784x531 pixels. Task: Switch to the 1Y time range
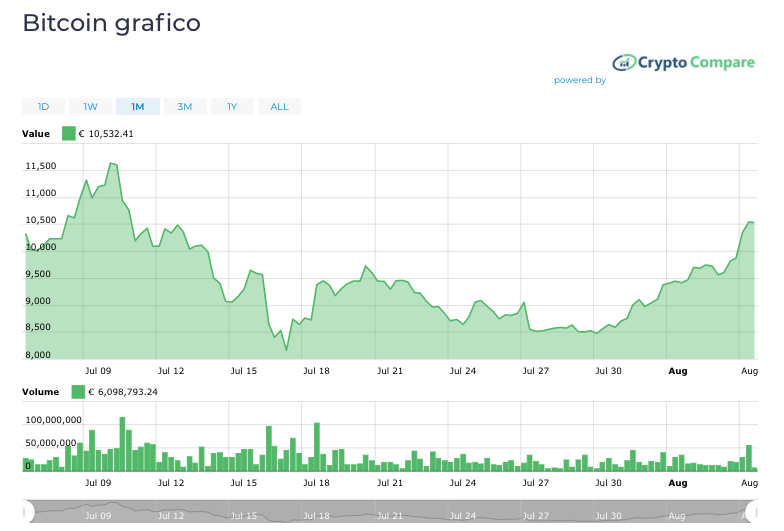click(232, 106)
